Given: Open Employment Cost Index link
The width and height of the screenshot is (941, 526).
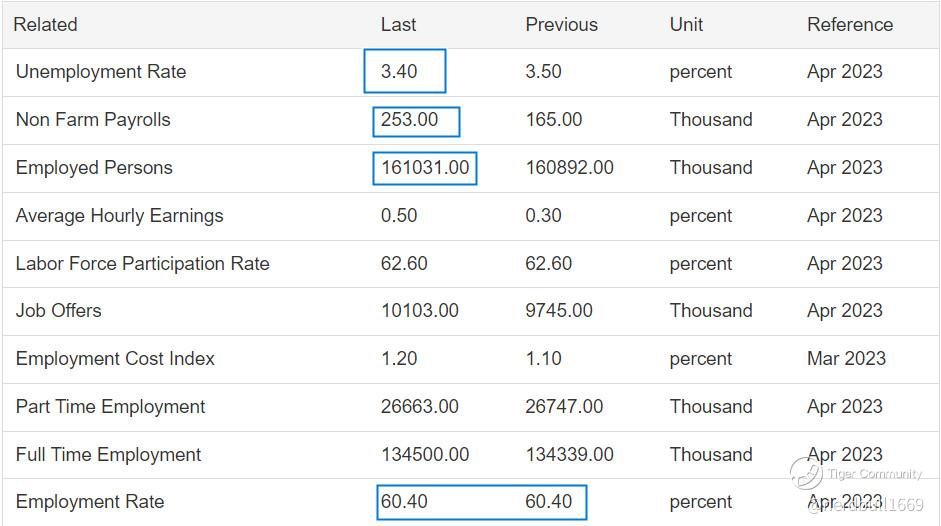Looking at the screenshot, I should coord(115,359).
